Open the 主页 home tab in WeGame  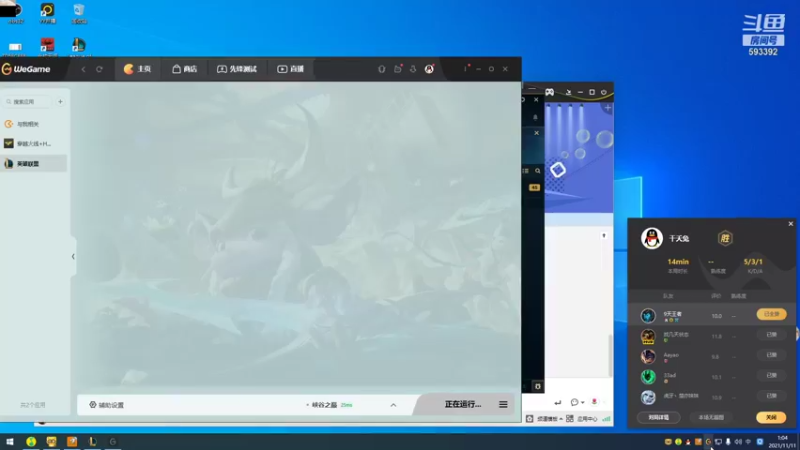(138, 69)
